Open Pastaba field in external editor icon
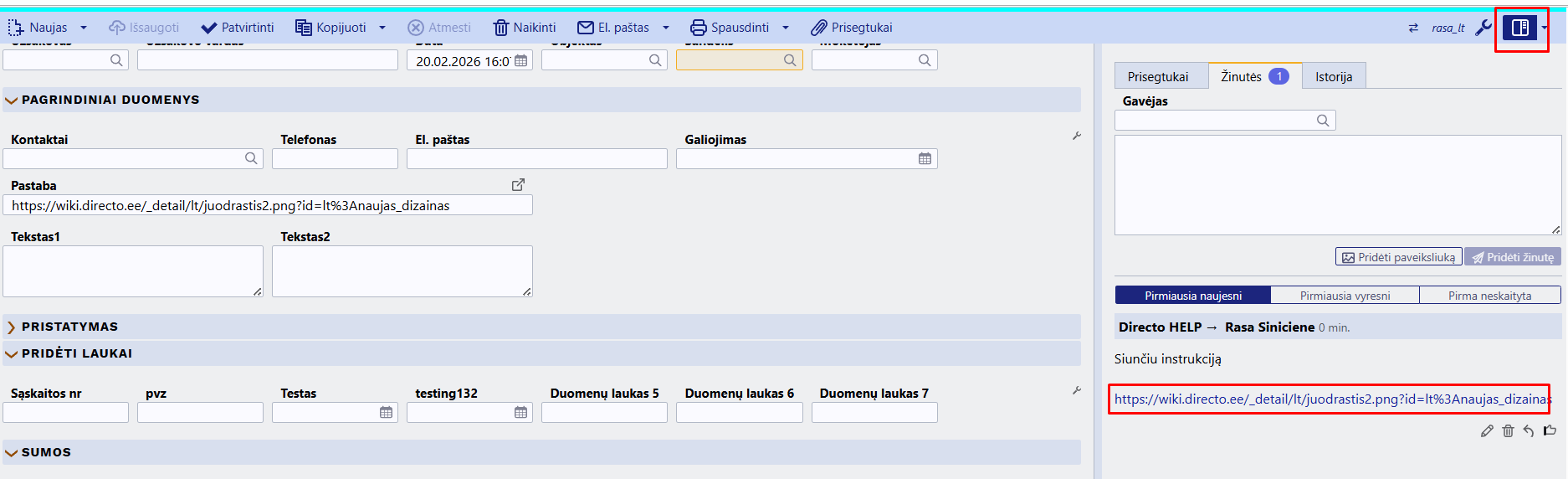Screen dimensions: 1568x479 518,184
